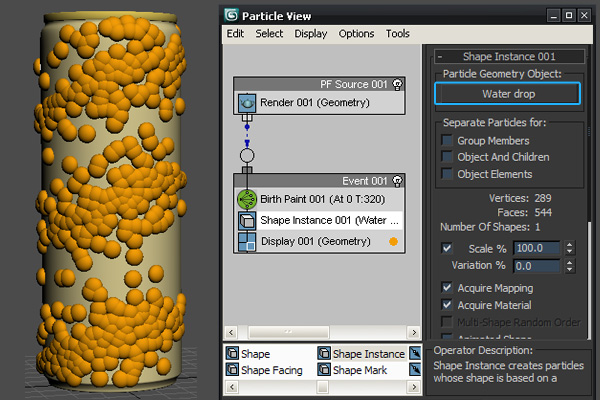The height and width of the screenshot is (400, 600).
Task: Adjust Variation % with the spinner arrows
Action: click(x=569, y=266)
